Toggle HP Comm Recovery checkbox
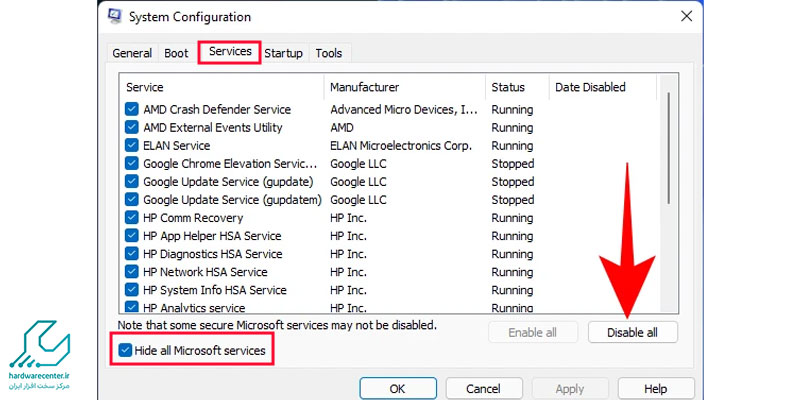 (132, 218)
